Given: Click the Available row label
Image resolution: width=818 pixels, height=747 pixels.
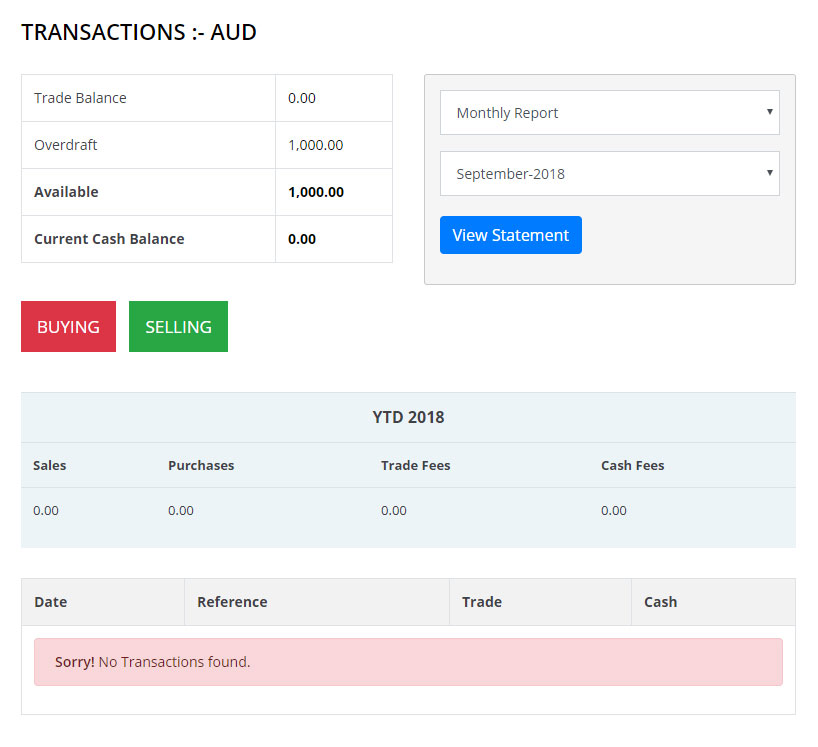Looking at the screenshot, I should coord(66,192).
